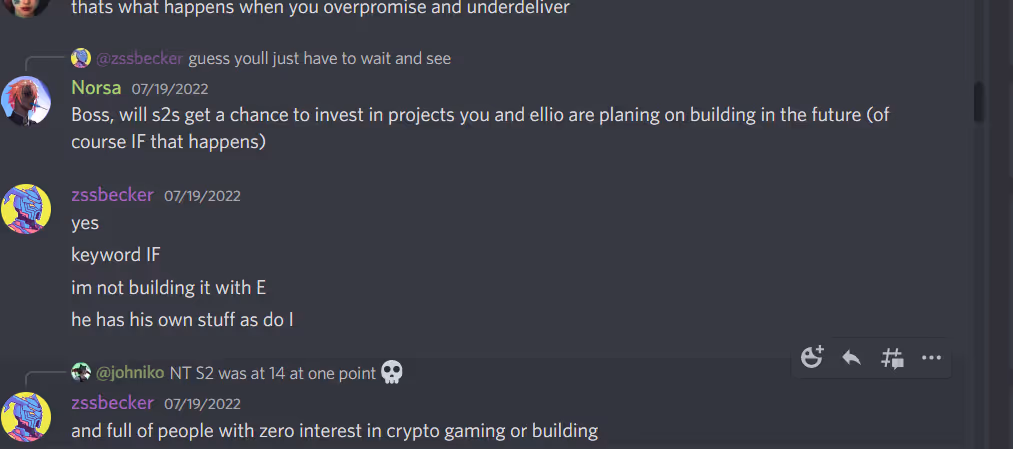The image size is (1013, 449).
Task: Click the @zssbecker mention in reply preview
Action: 140,59
